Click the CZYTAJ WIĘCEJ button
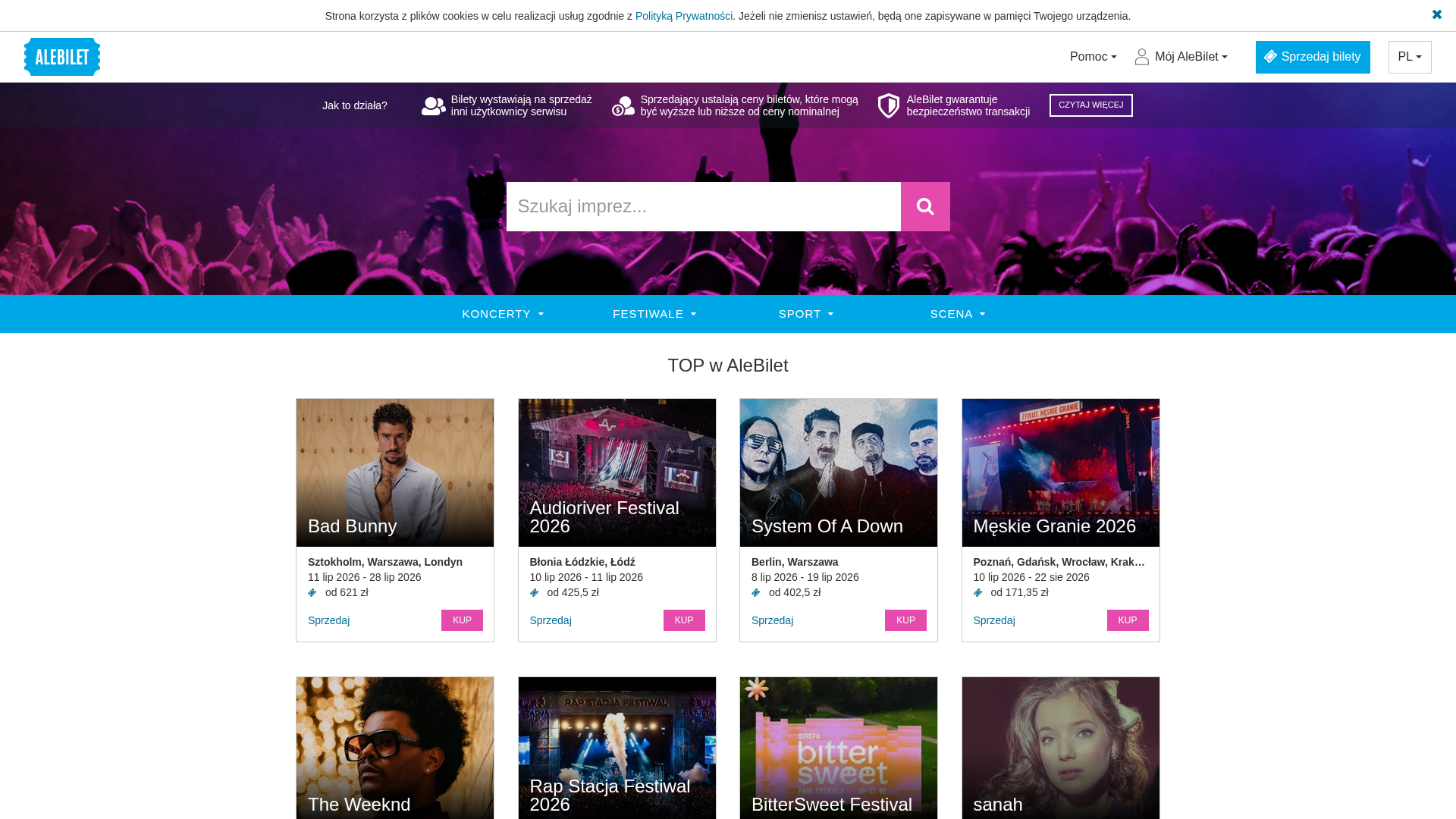1456x819 pixels. [1090, 105]
